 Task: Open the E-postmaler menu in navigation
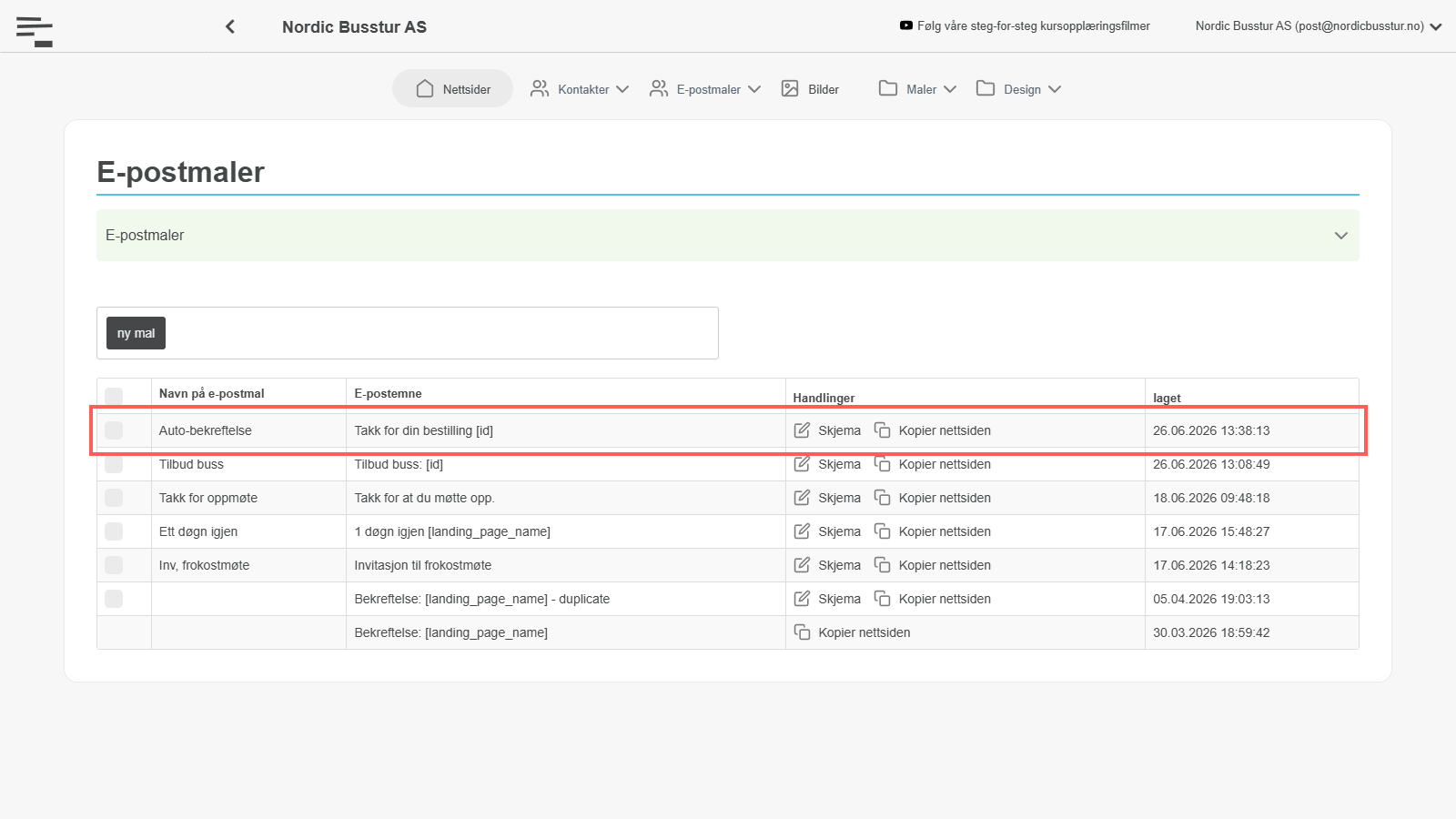click(705, 88)
